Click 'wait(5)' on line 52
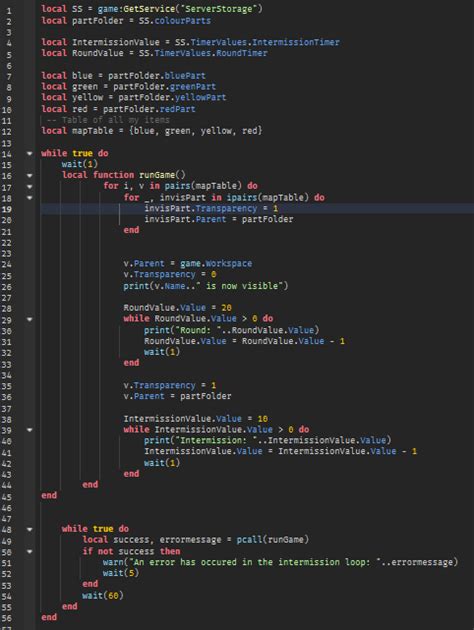Image resolution: width=474 pixels, height=630 pixels. pyautogui.click(x=121, y=573)
